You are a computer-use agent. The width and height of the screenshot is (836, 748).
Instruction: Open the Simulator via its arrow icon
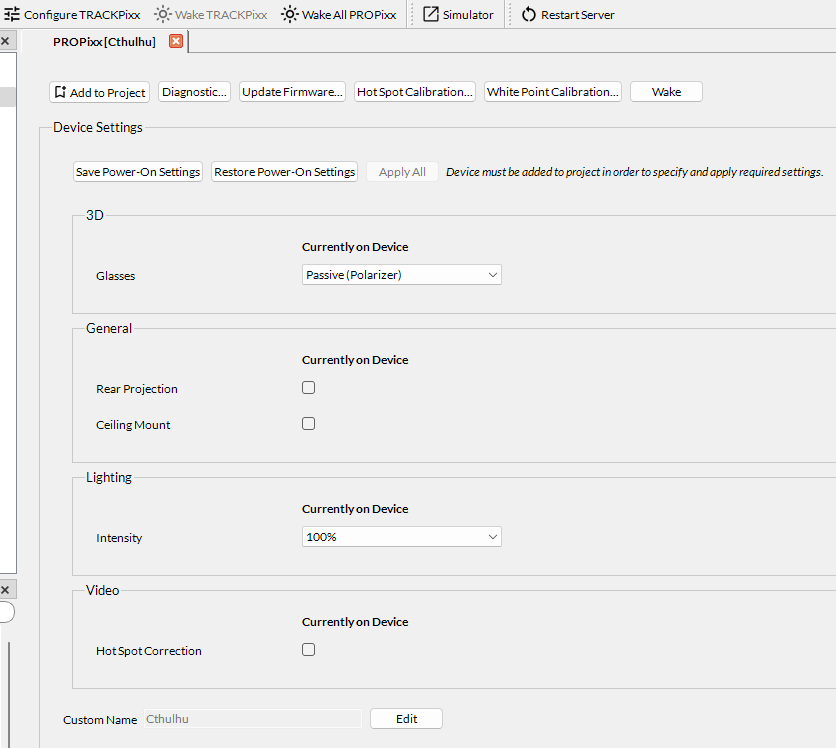431,15
